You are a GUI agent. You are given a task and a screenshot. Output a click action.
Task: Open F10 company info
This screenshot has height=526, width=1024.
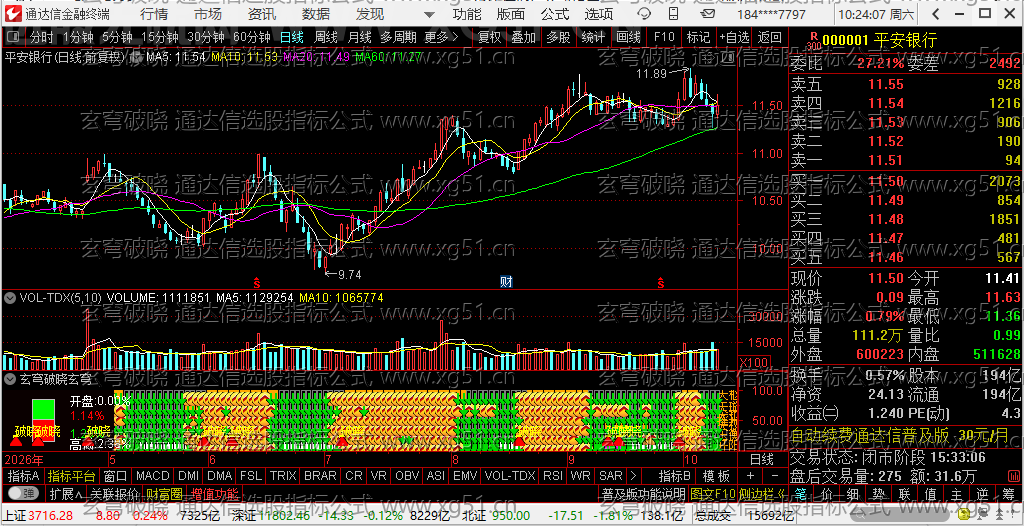coord(664,37)
